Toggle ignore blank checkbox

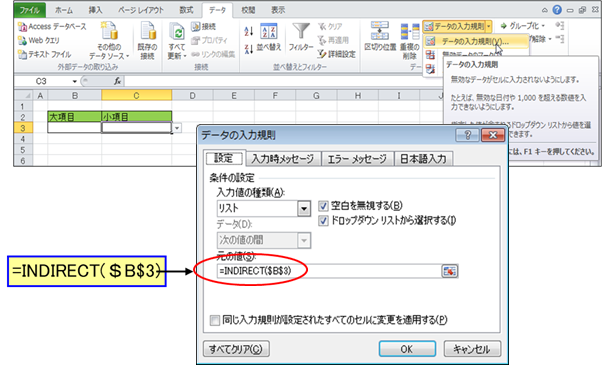point(323,206)
